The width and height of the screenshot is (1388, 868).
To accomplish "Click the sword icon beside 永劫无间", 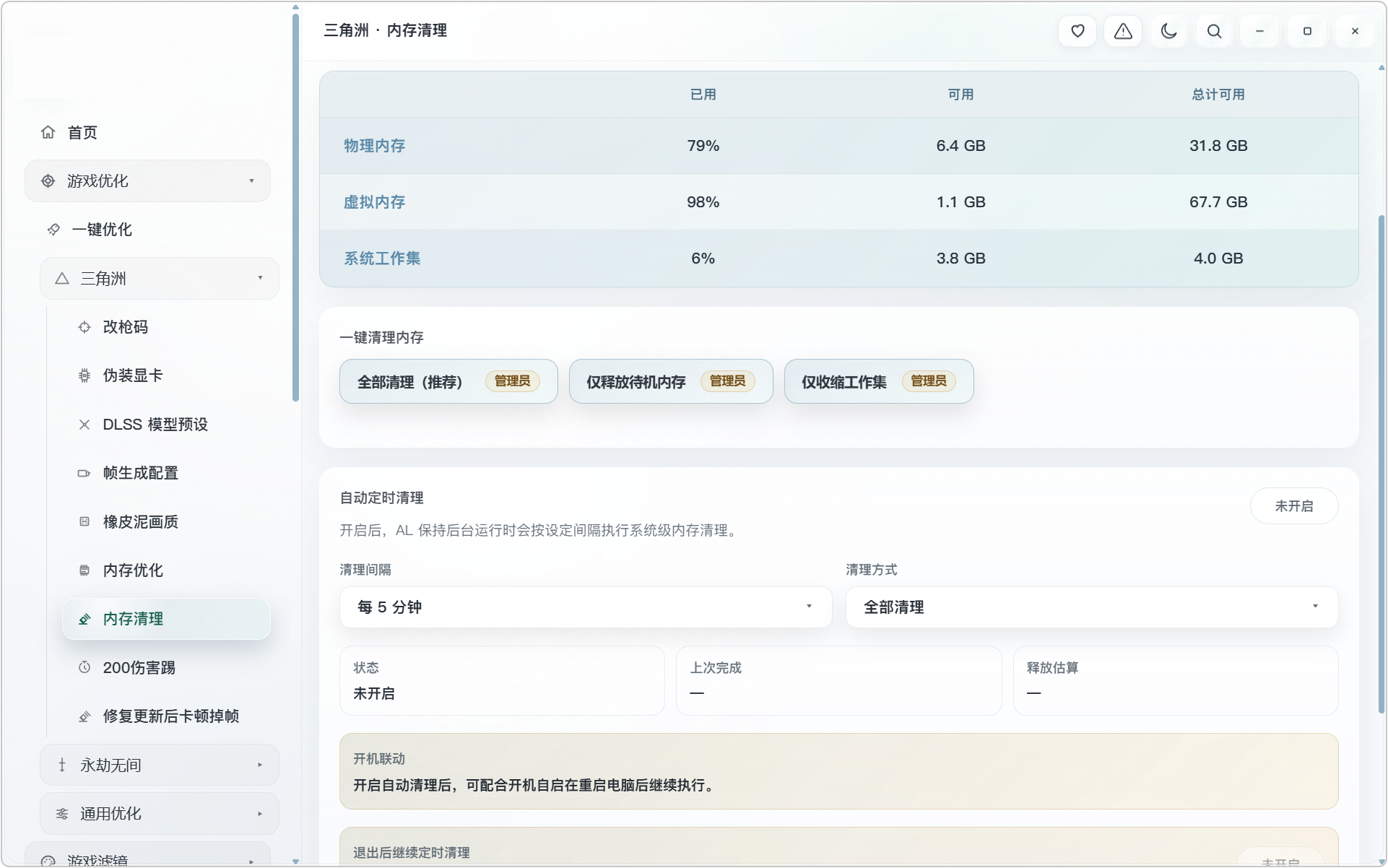I will coord(62,765).
